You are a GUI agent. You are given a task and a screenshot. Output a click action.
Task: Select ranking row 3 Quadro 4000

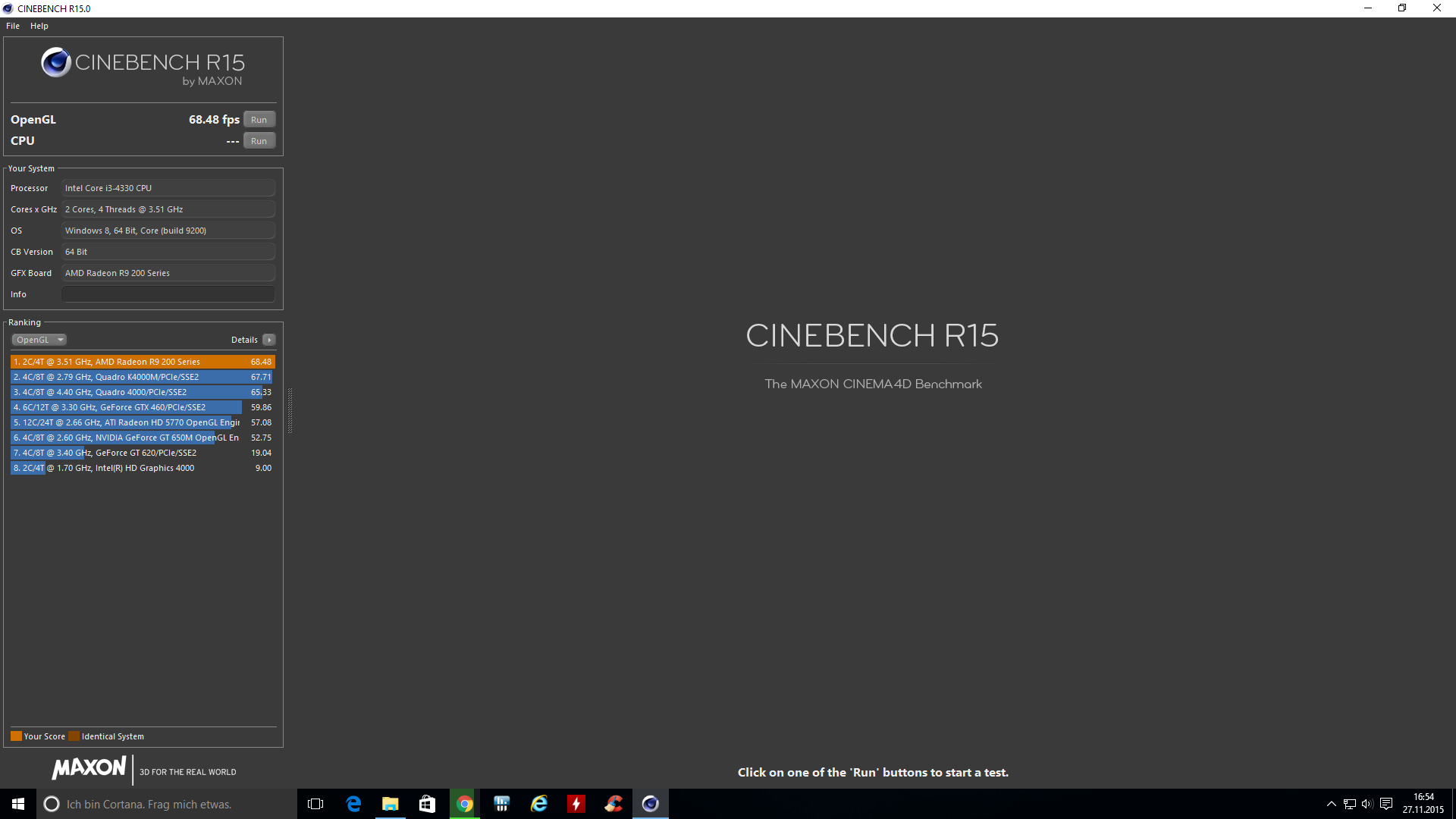pos(143,392)
